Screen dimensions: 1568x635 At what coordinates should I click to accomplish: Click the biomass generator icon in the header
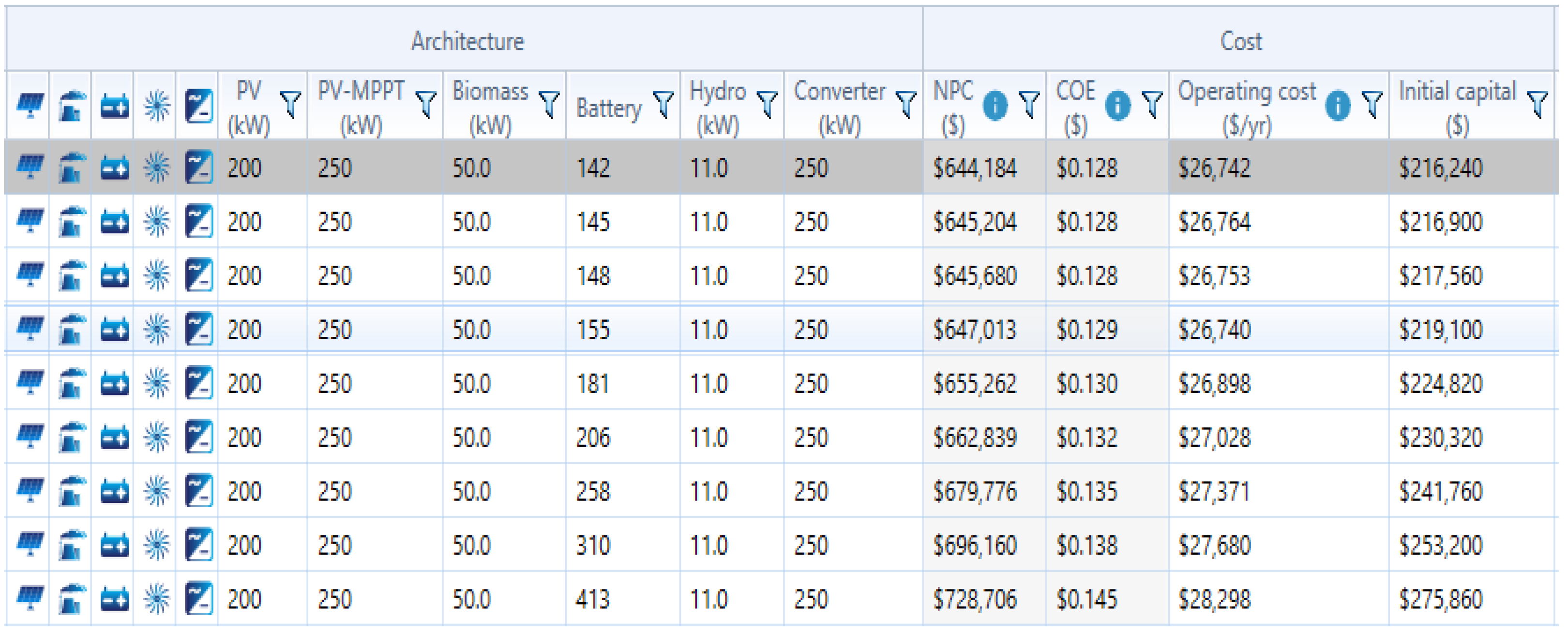click(x=71, y=106)
